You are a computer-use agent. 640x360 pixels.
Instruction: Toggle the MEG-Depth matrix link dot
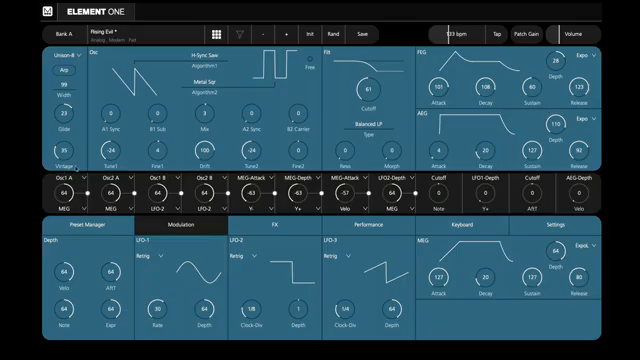(x=322, y=193)
